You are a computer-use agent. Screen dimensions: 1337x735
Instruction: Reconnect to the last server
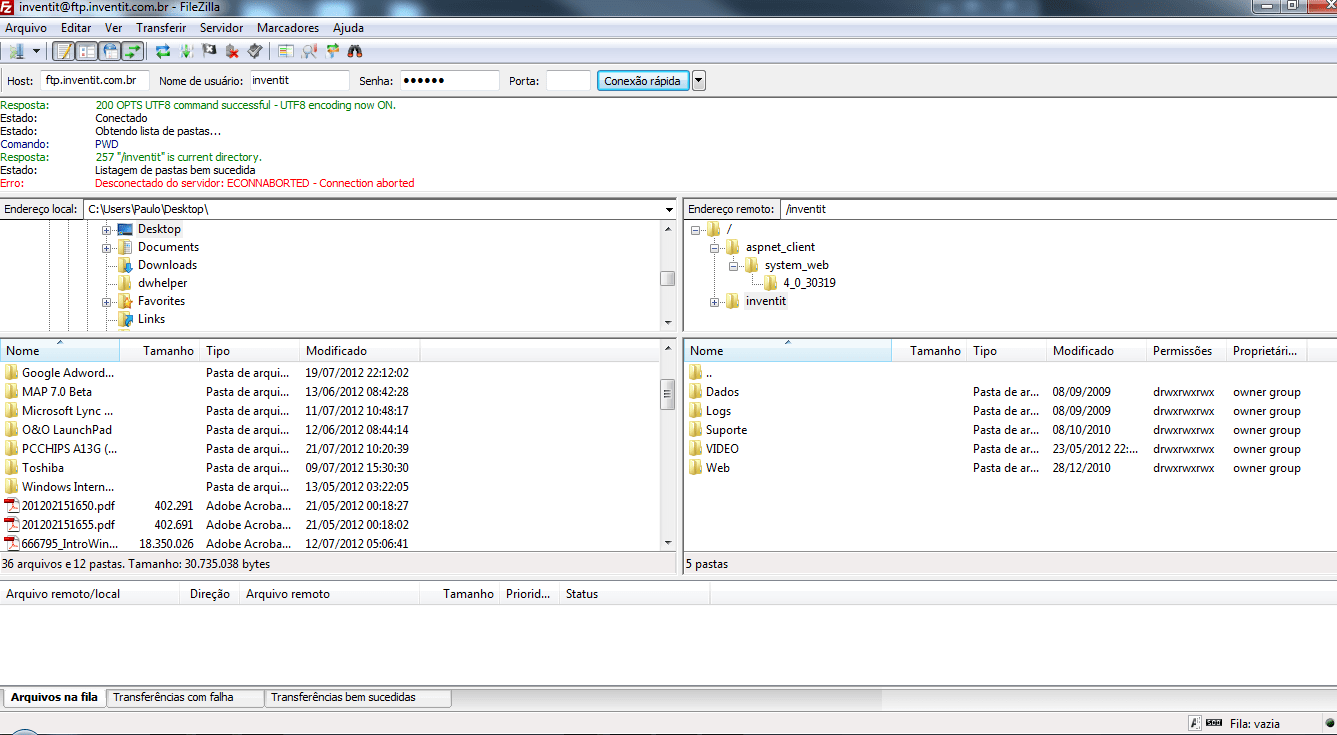(x=255, y=51)
